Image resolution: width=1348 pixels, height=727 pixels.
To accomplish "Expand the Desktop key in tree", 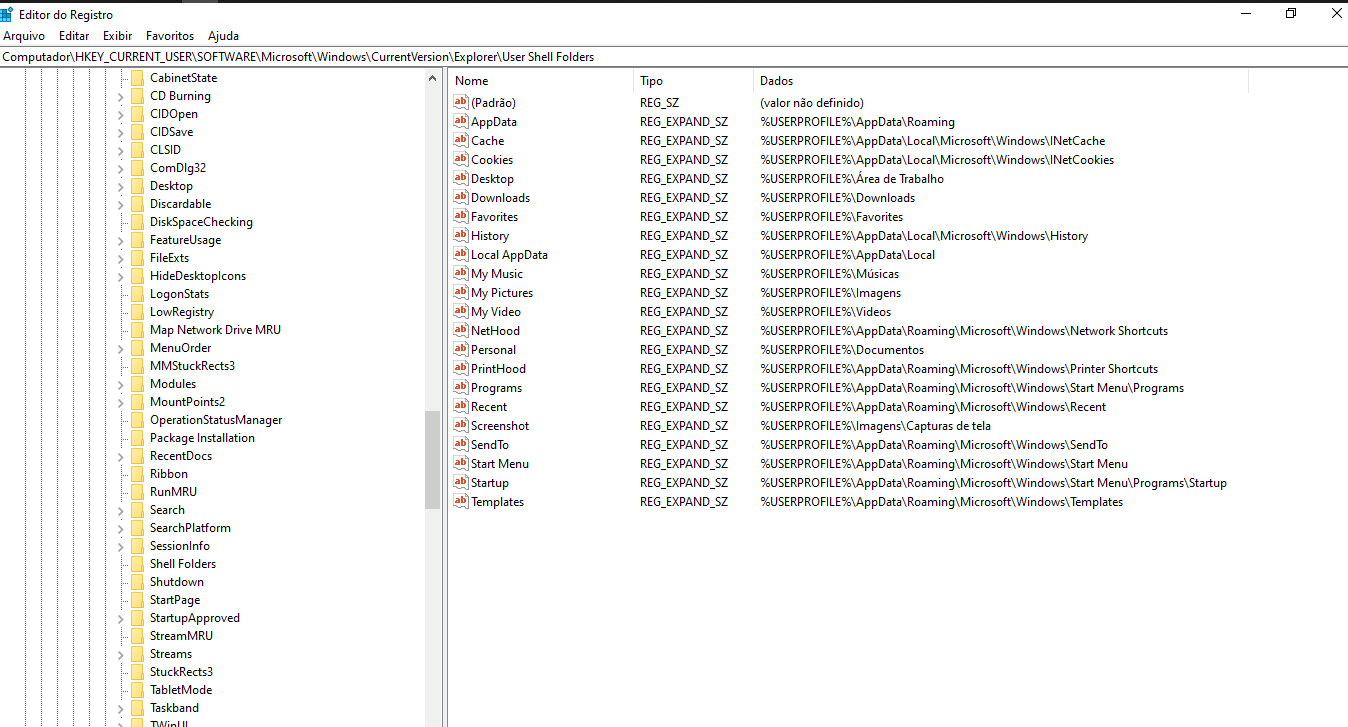I will (121, 186).
